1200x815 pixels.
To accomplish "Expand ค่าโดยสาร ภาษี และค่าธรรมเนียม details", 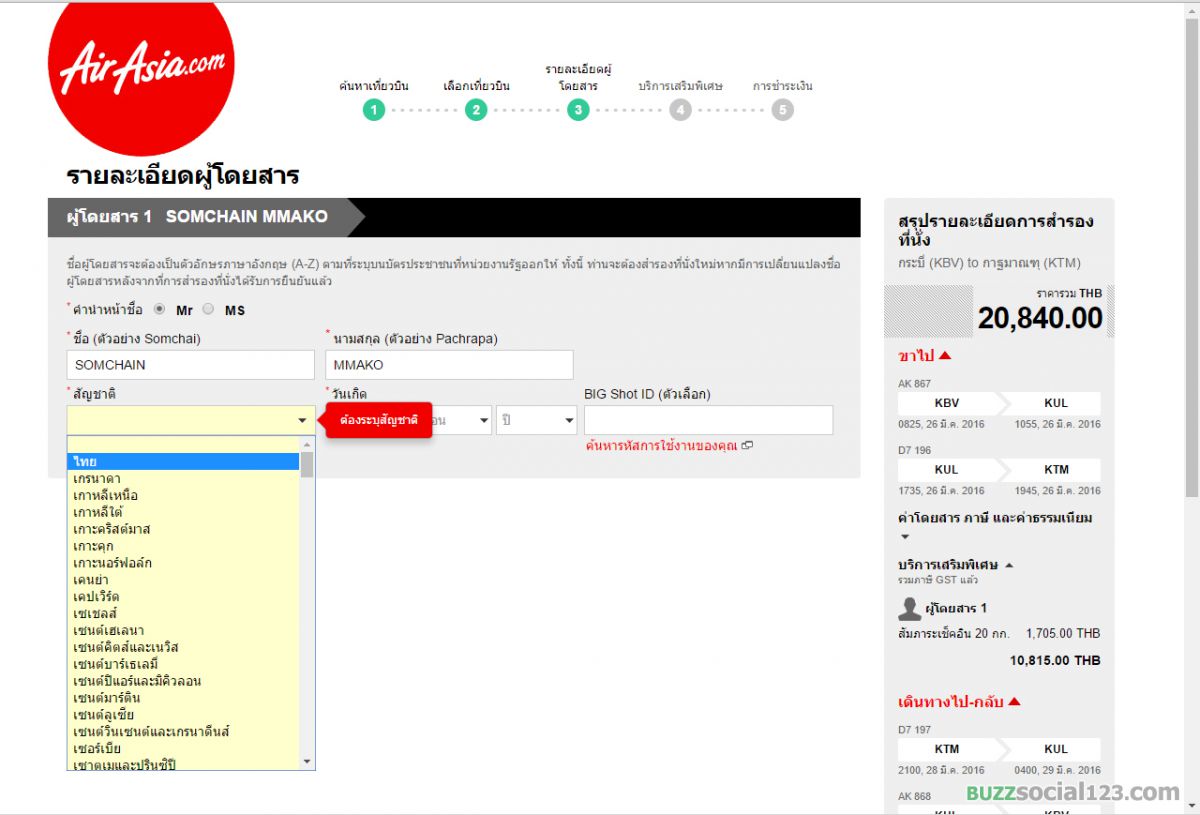I will point(906,537).
